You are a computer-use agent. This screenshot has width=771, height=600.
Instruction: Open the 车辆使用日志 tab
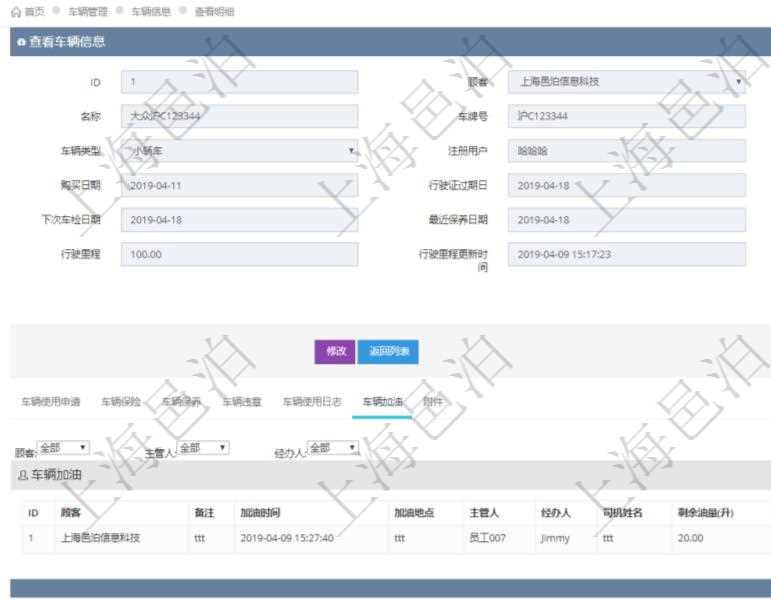point(312,402)
